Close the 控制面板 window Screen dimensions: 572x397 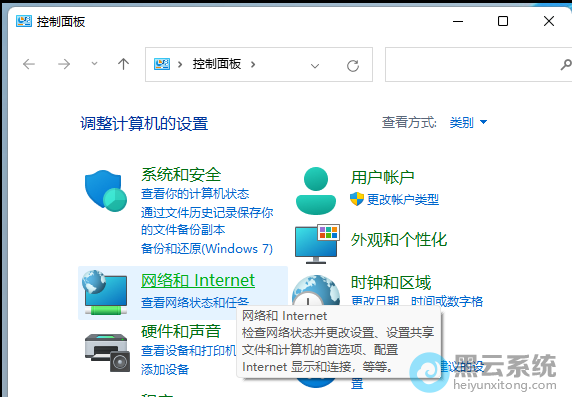(x=549, y=21)
